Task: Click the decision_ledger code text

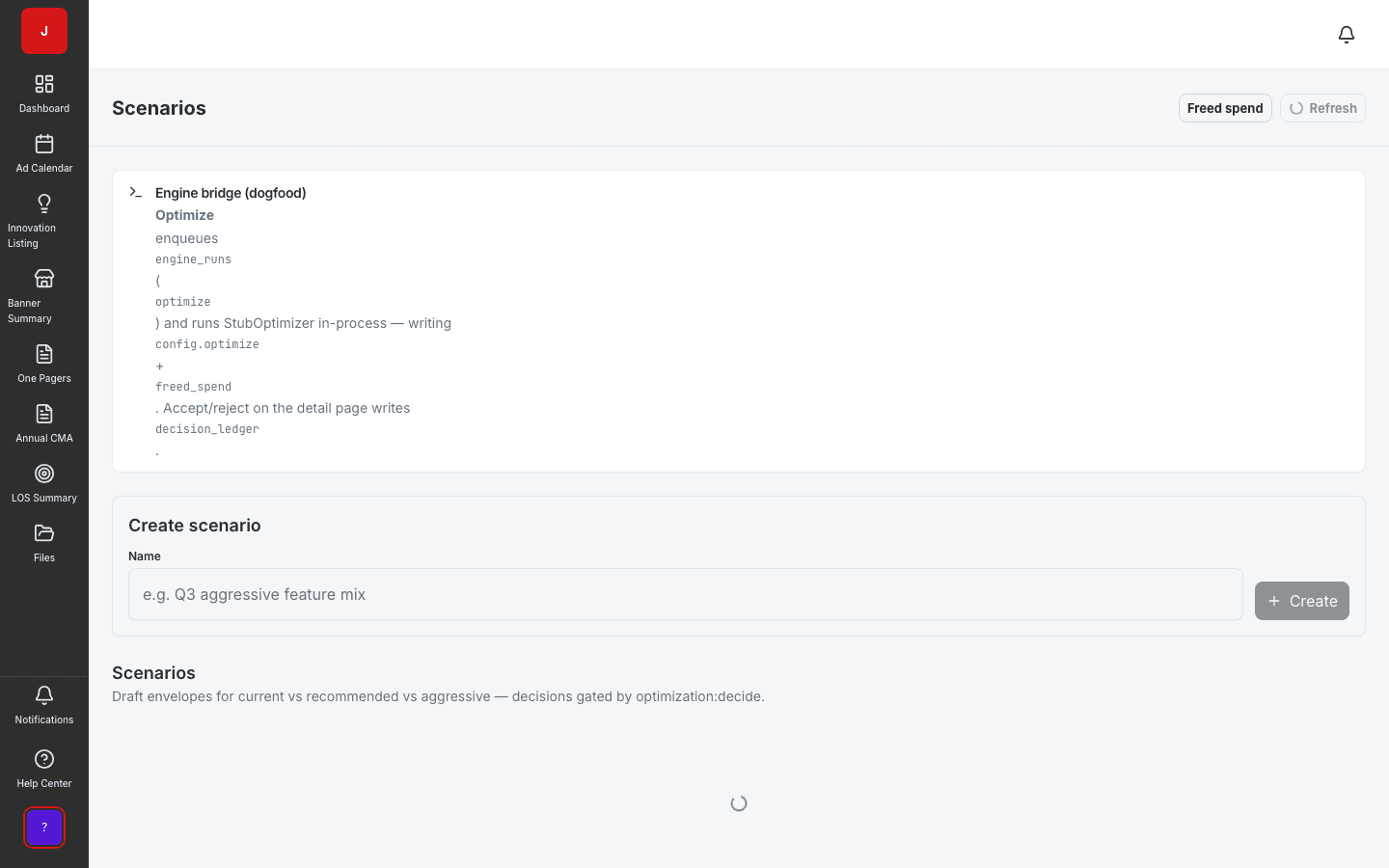Action: [207, 429]
